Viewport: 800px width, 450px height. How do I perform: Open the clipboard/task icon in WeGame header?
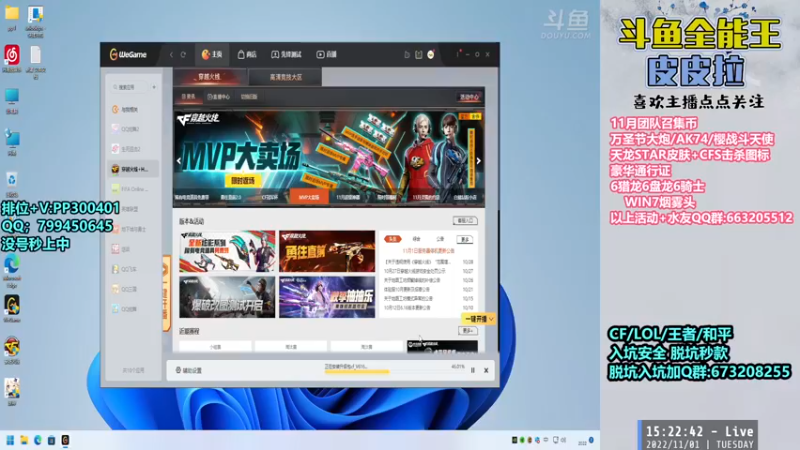(419, 55)
